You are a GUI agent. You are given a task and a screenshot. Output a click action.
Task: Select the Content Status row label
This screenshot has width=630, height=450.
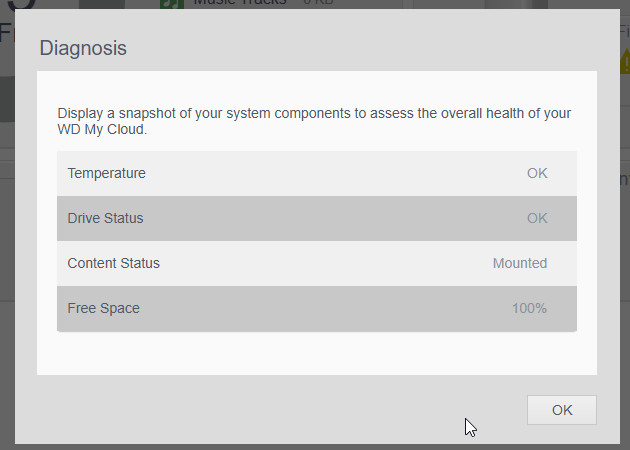coord(114,263)
